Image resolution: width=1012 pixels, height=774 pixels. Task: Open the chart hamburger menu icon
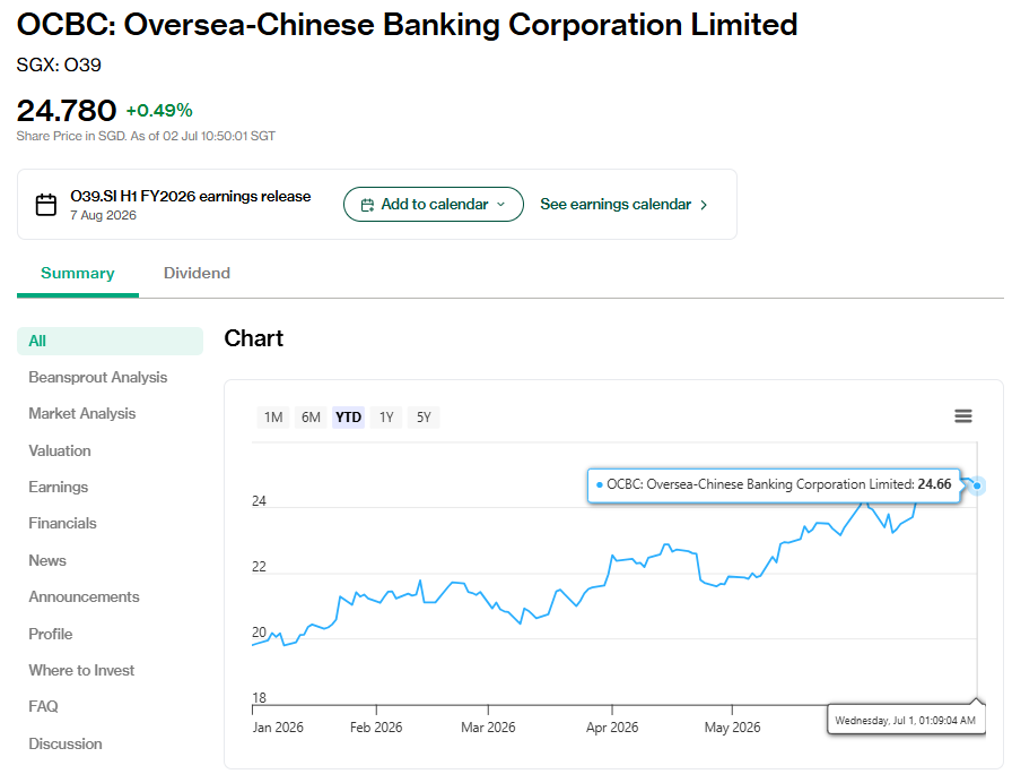tap(963, 416)
